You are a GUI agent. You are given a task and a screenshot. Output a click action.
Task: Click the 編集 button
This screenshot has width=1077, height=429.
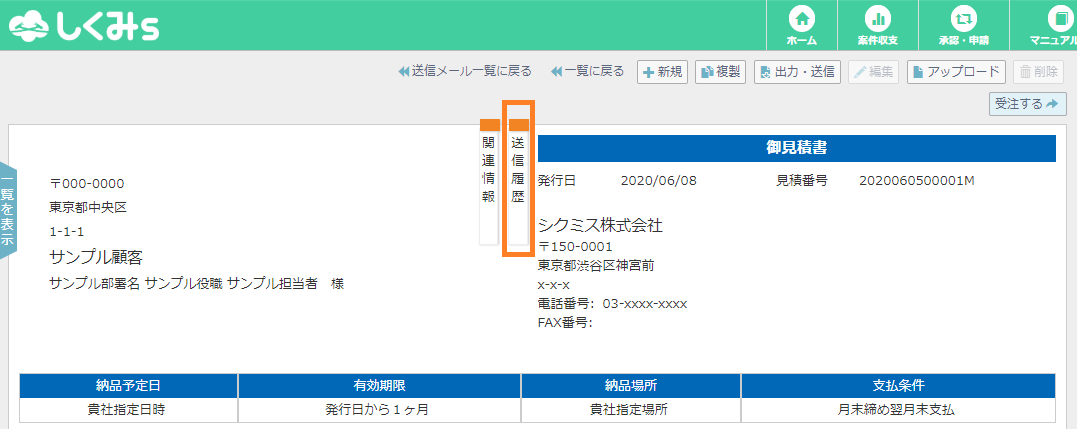[x=874, y=72]
